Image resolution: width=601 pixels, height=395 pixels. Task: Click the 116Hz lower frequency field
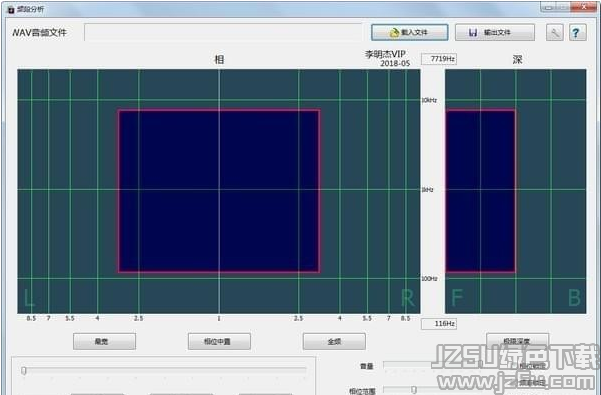pos(439,324)
